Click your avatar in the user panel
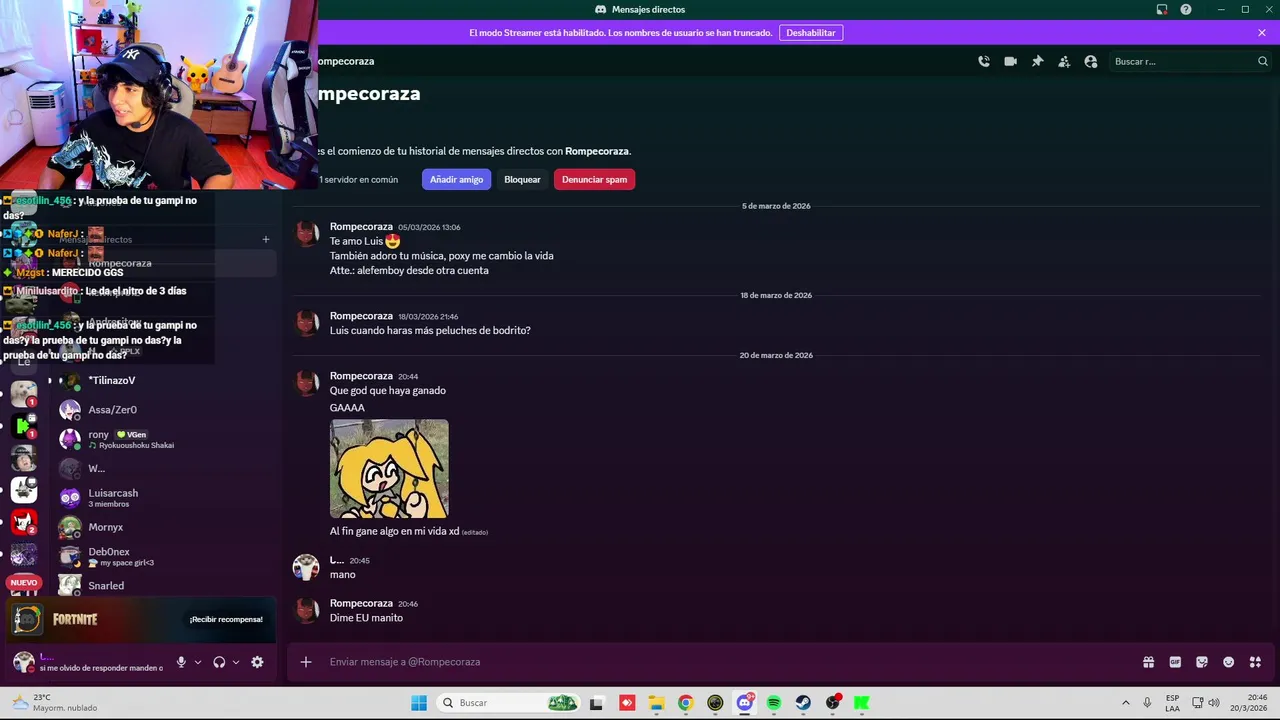The height and width of the screenshot is (720, 1280). click(x=23, y=662)
